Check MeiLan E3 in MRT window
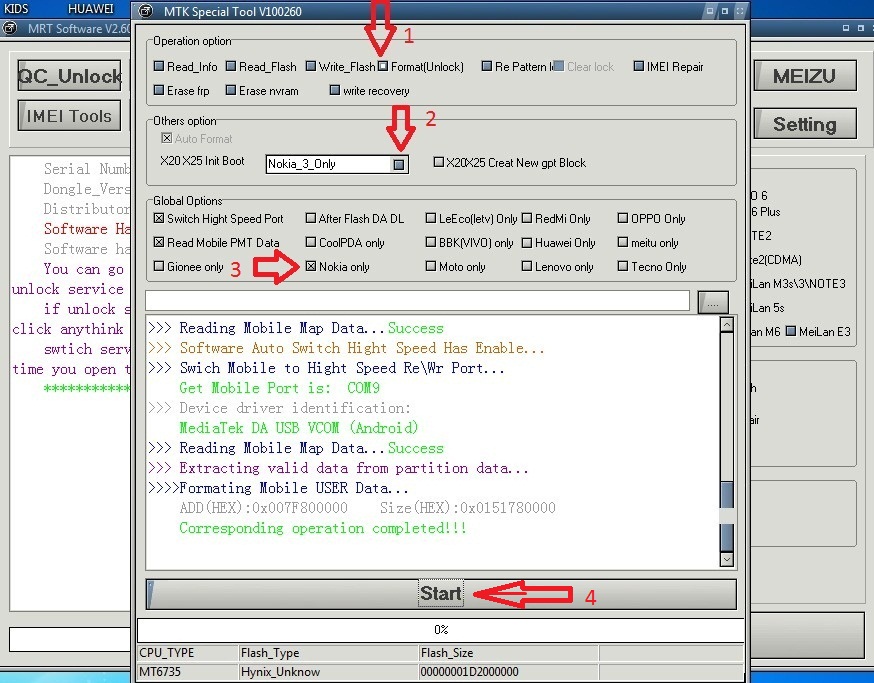The image size is (874, 683). (x=790, y=331)
